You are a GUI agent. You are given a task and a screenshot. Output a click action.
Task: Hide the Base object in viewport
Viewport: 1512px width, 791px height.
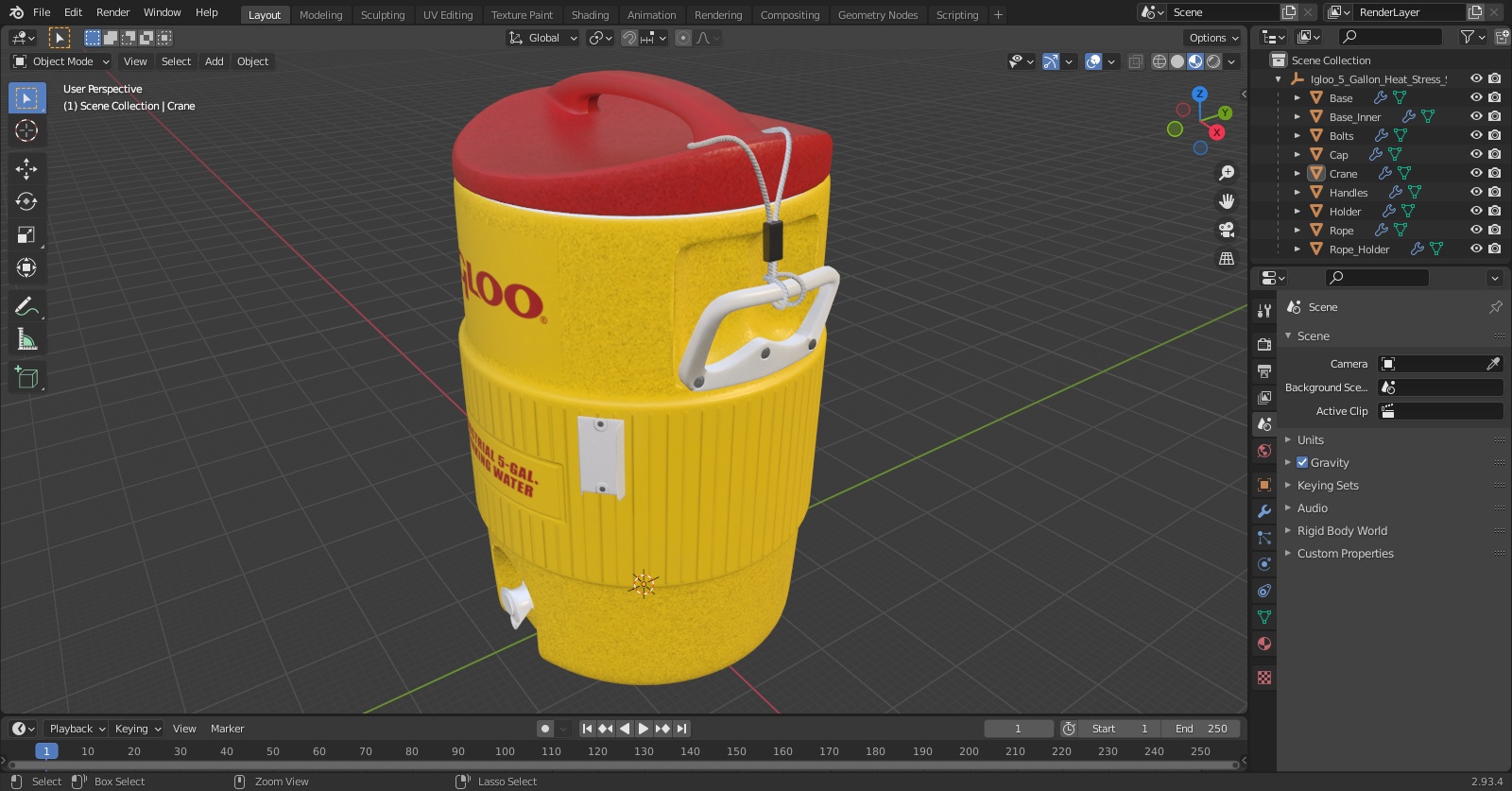tap(1476, 97)
